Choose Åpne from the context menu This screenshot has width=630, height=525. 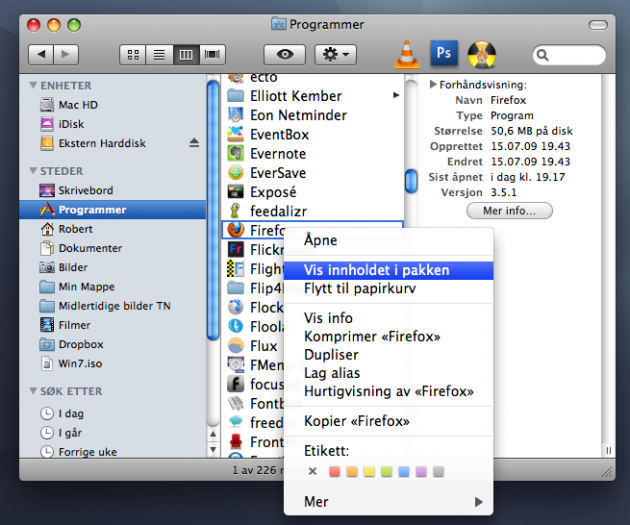pyautogui.click(x=389, y=240)
